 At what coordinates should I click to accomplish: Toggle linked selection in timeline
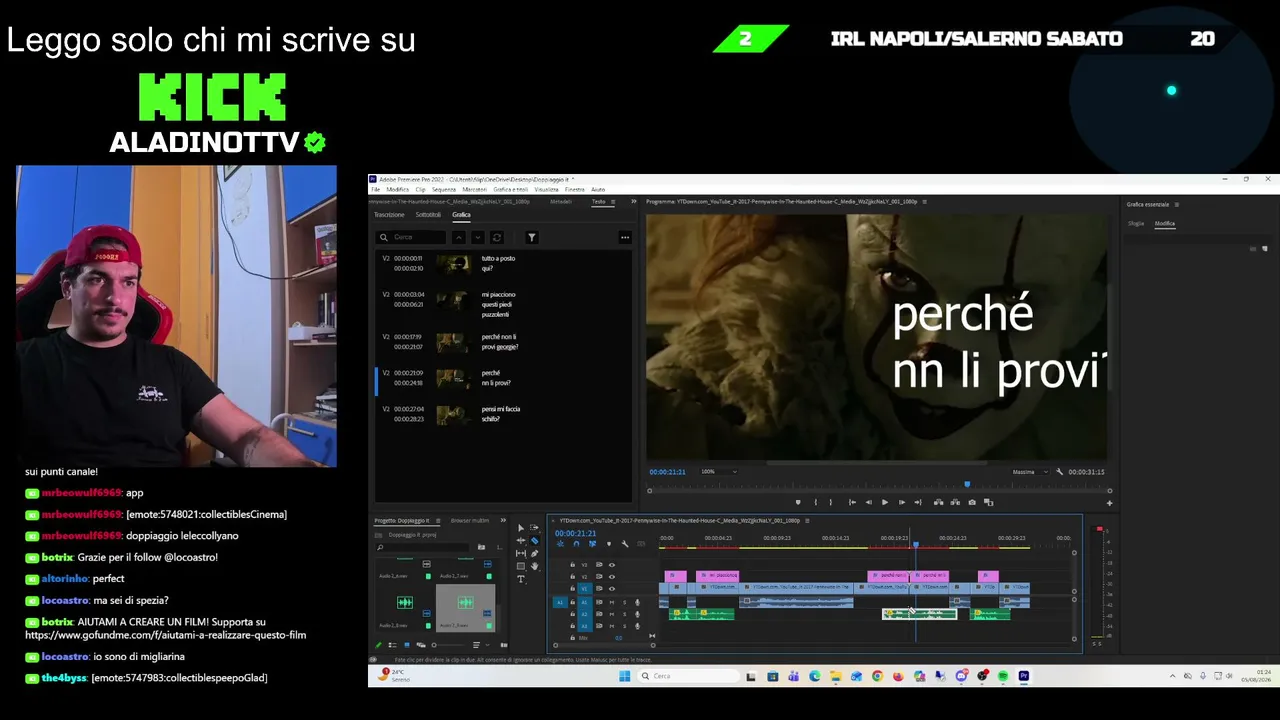click(x=592, y=544)
